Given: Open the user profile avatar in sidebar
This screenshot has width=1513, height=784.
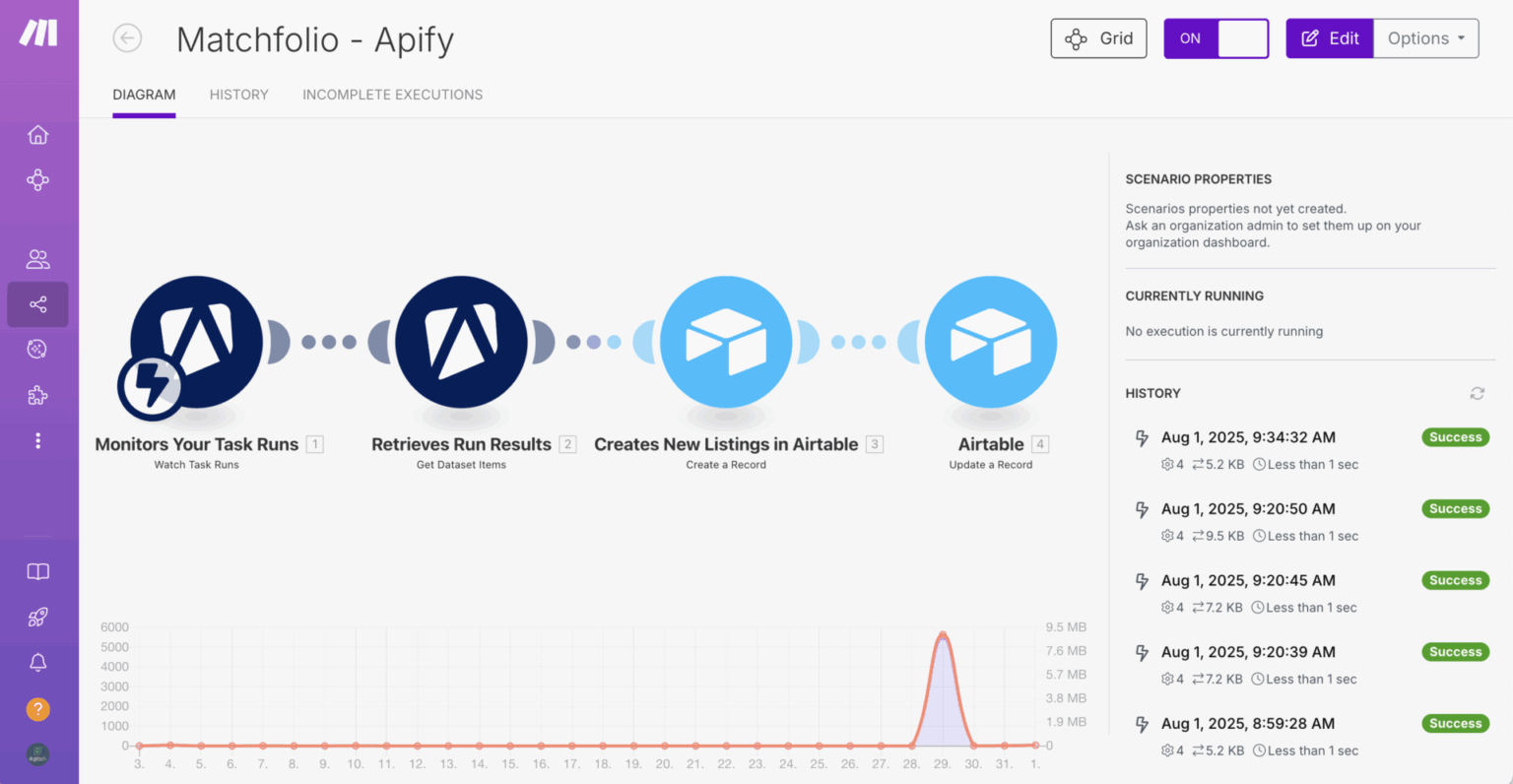Looking at the screenshot, I should (x=37, y=754).
